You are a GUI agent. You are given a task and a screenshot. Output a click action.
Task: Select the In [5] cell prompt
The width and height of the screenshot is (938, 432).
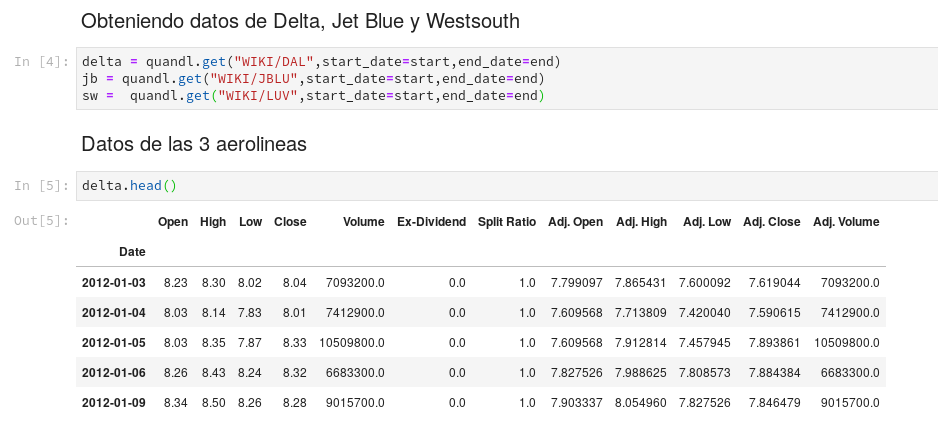pyautogui.click(x=41, y=186)
